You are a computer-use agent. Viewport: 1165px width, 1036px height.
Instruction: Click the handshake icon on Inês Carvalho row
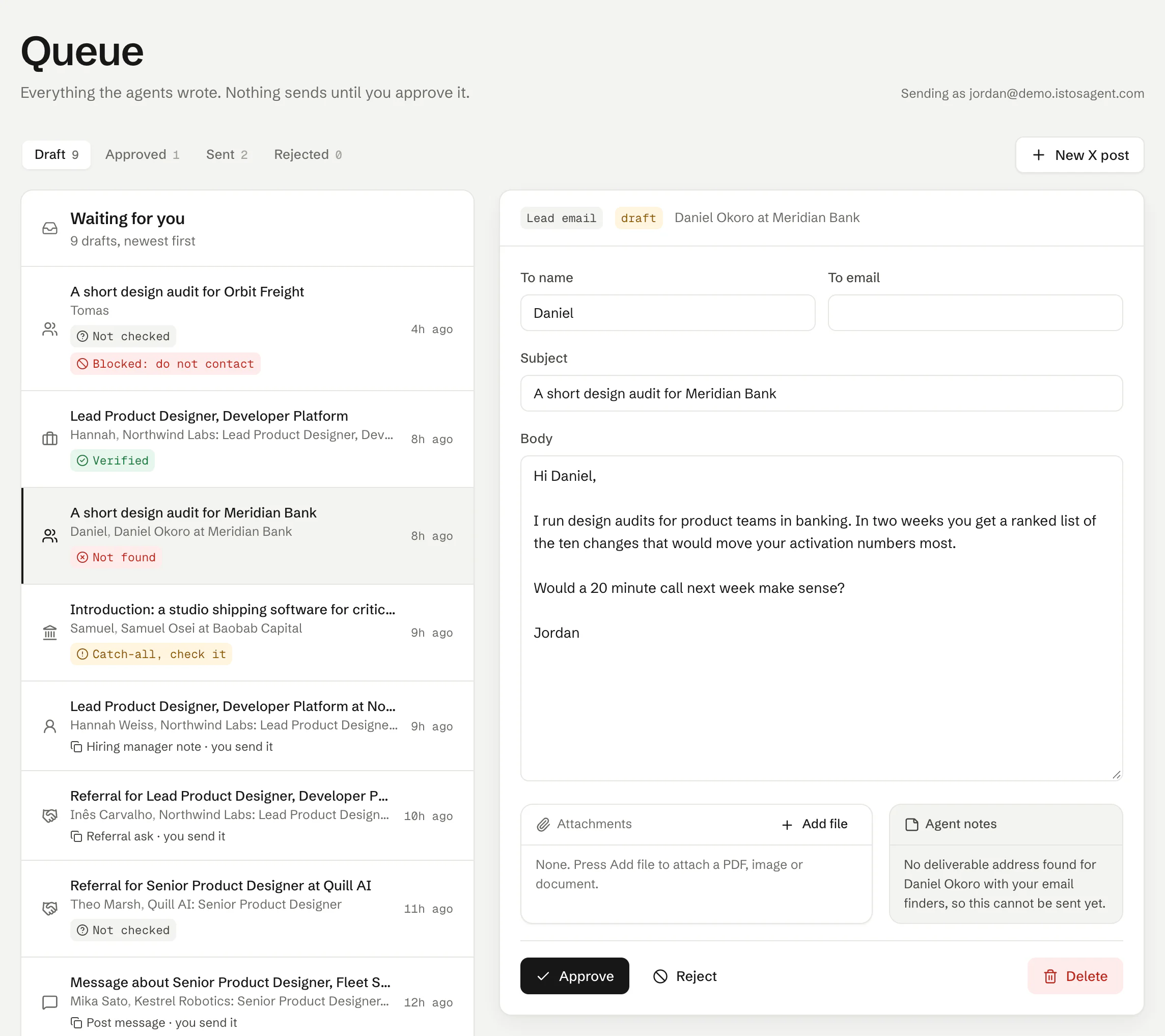(50, 815)
